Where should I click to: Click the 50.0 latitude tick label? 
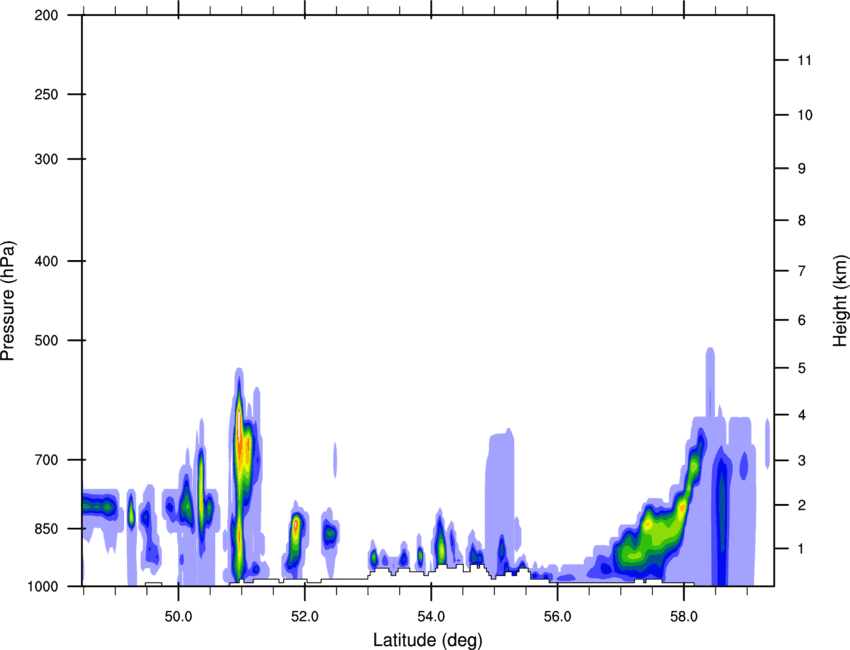[x=179, y=616]
